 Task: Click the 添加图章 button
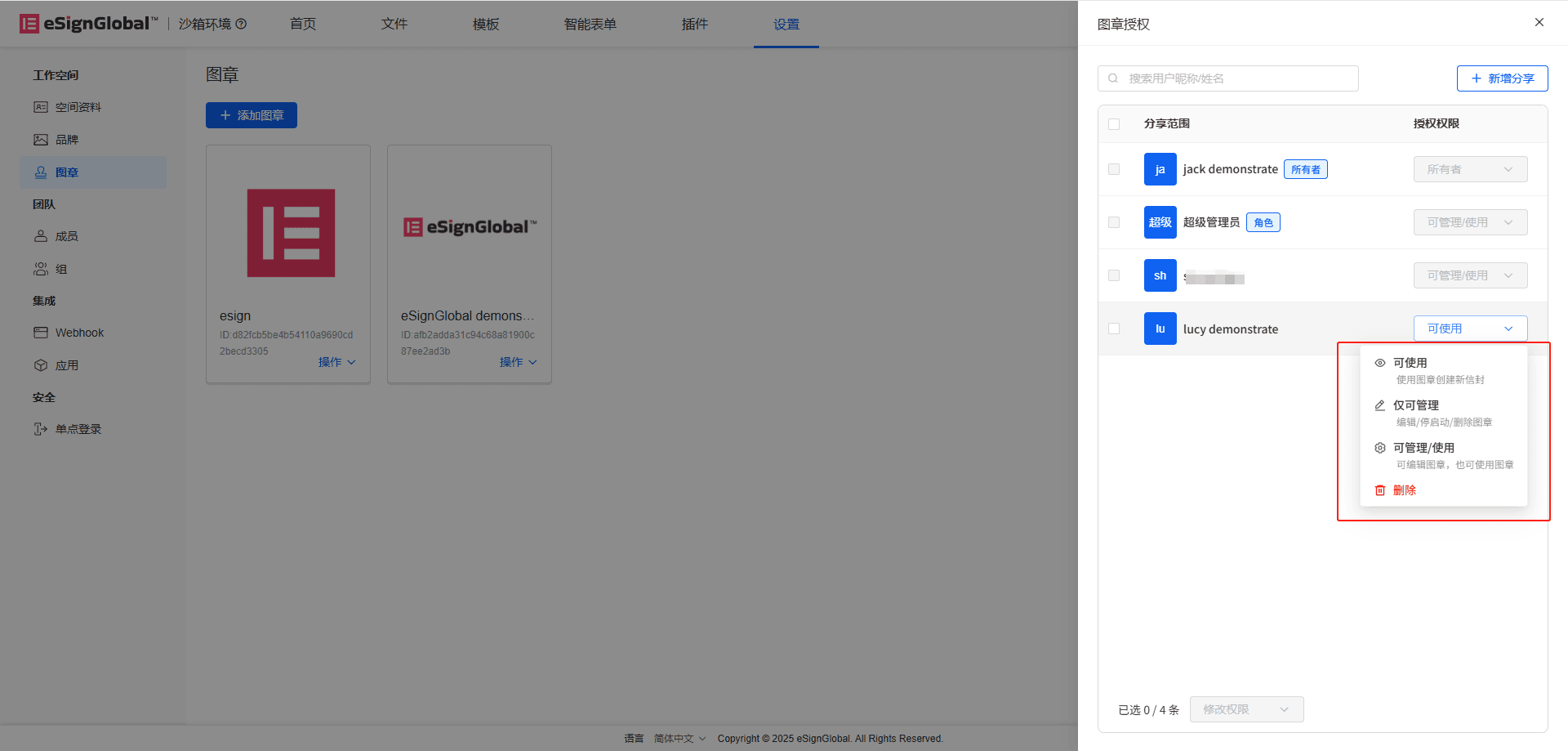coord(252,115)
